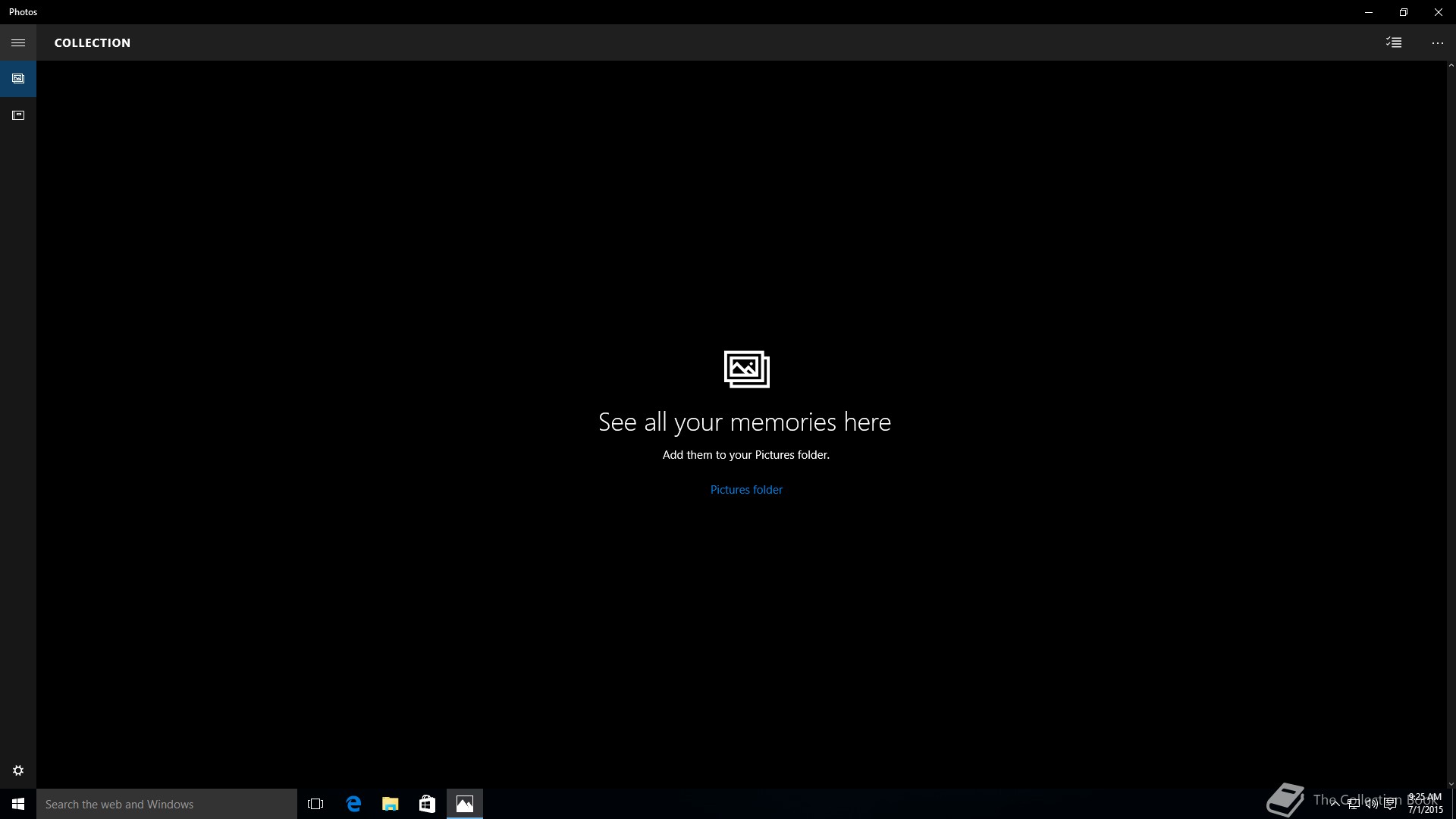The width and height of the screenshot is (1456, 819).
Task: Open Photos settings gear
Action: [18, 770]
